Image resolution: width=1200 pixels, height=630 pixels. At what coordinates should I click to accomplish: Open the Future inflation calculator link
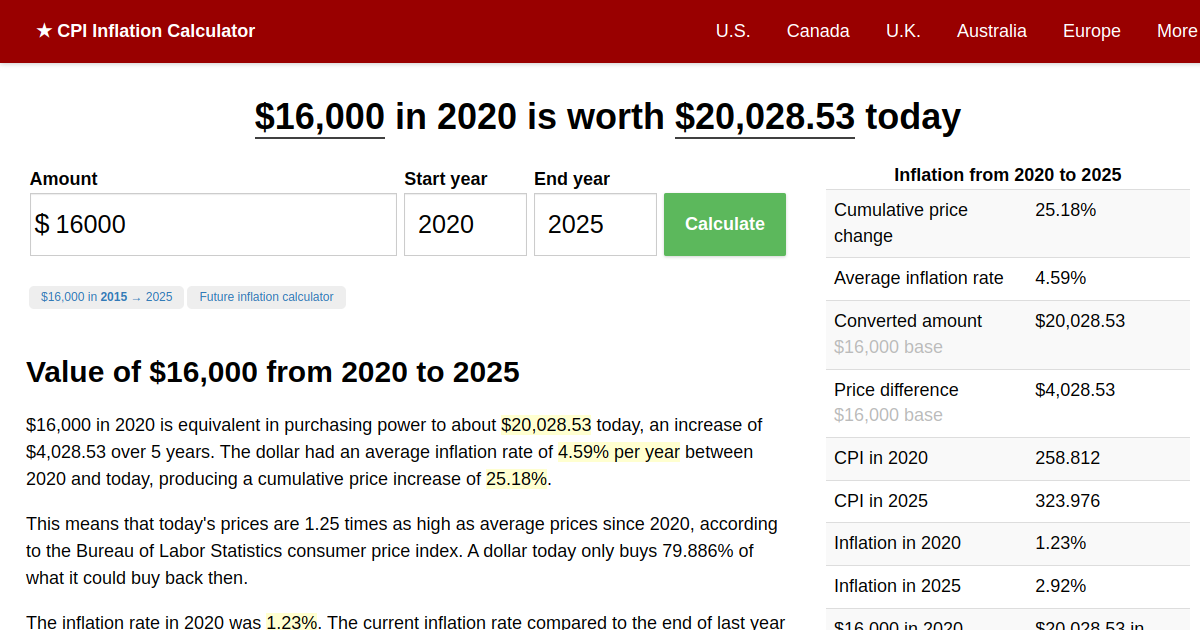coord(266,297)
